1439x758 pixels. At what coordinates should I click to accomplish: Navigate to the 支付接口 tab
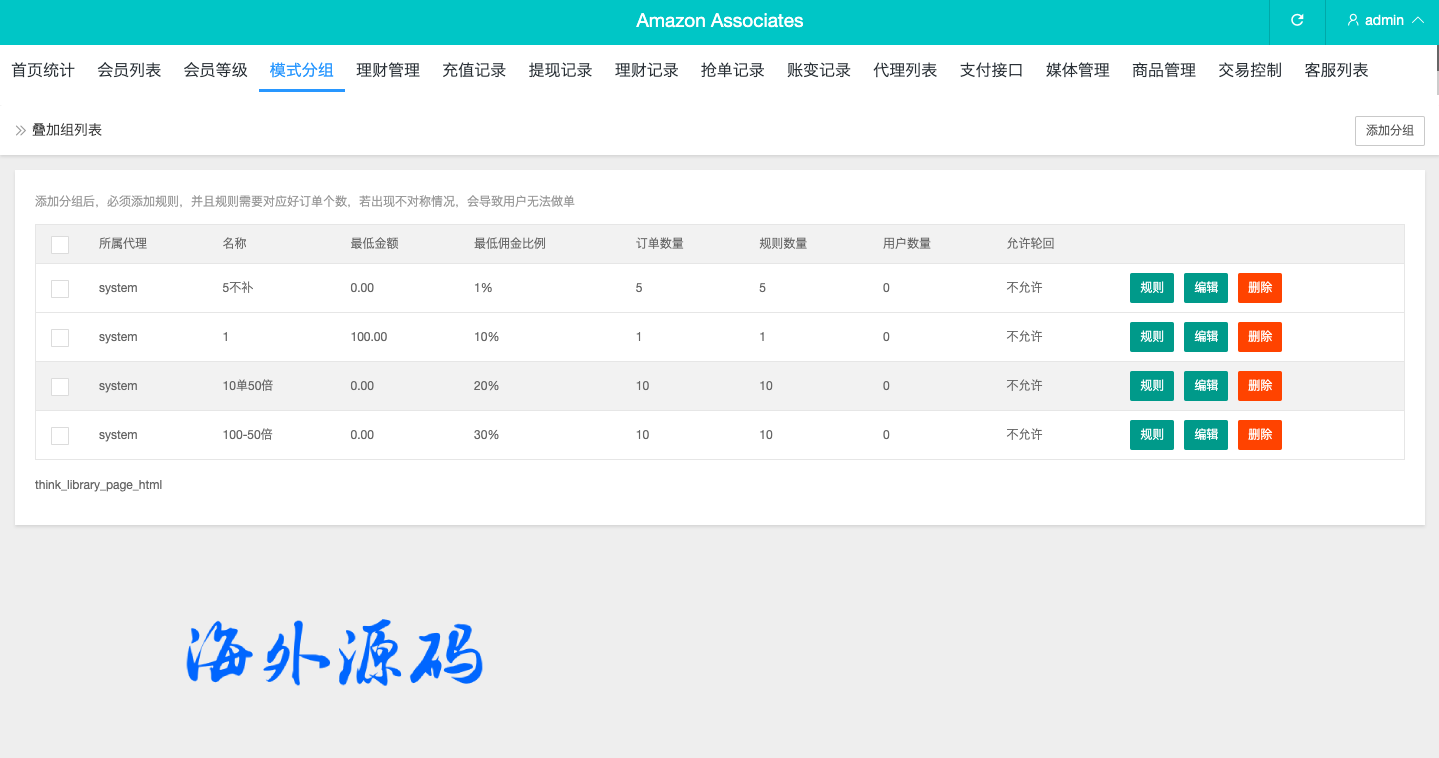tap(991, 70)
